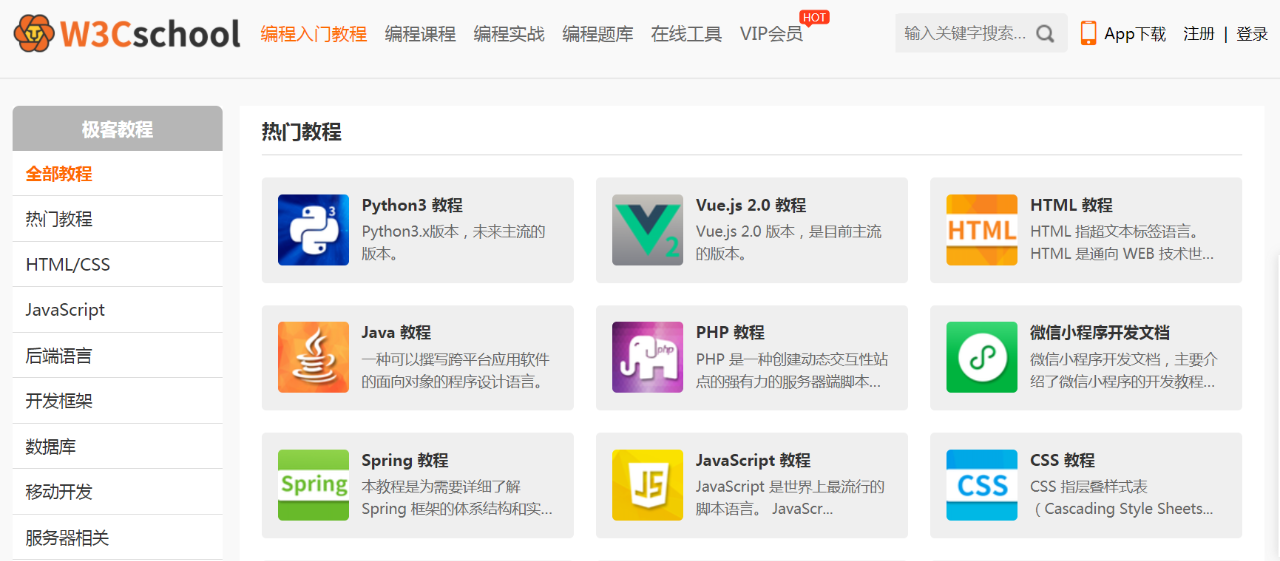Click the 注册 link
Screen dimensions: 1280x561
(1199, 34)
